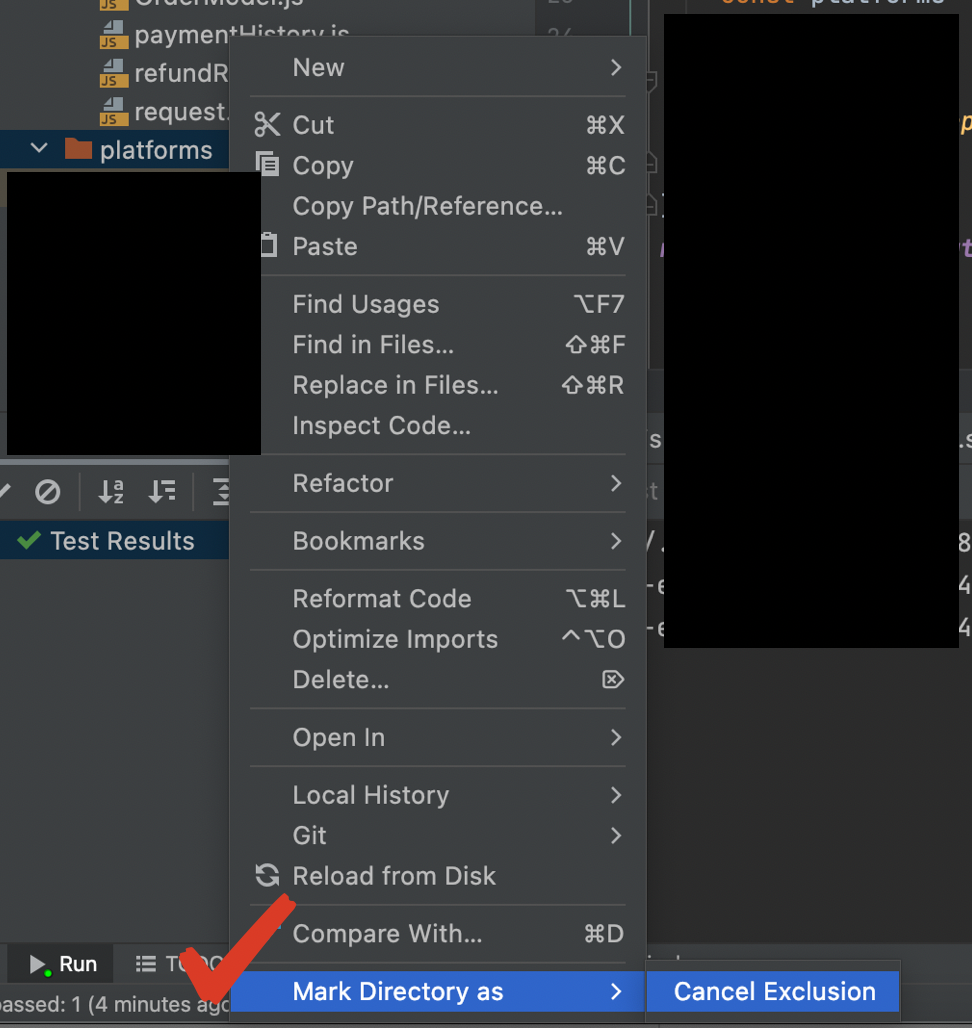
Task: Open the New submenu
Action: (x=438, y=68)
